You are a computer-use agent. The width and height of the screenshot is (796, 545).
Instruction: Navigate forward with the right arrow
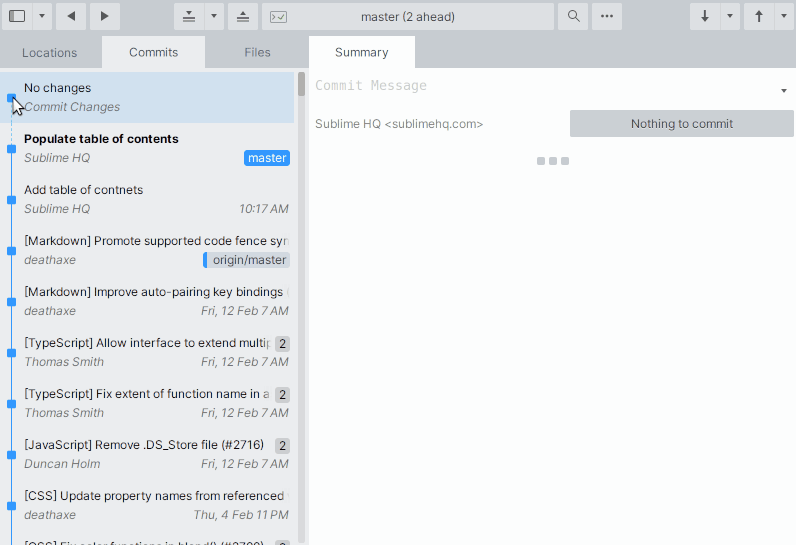105,16
